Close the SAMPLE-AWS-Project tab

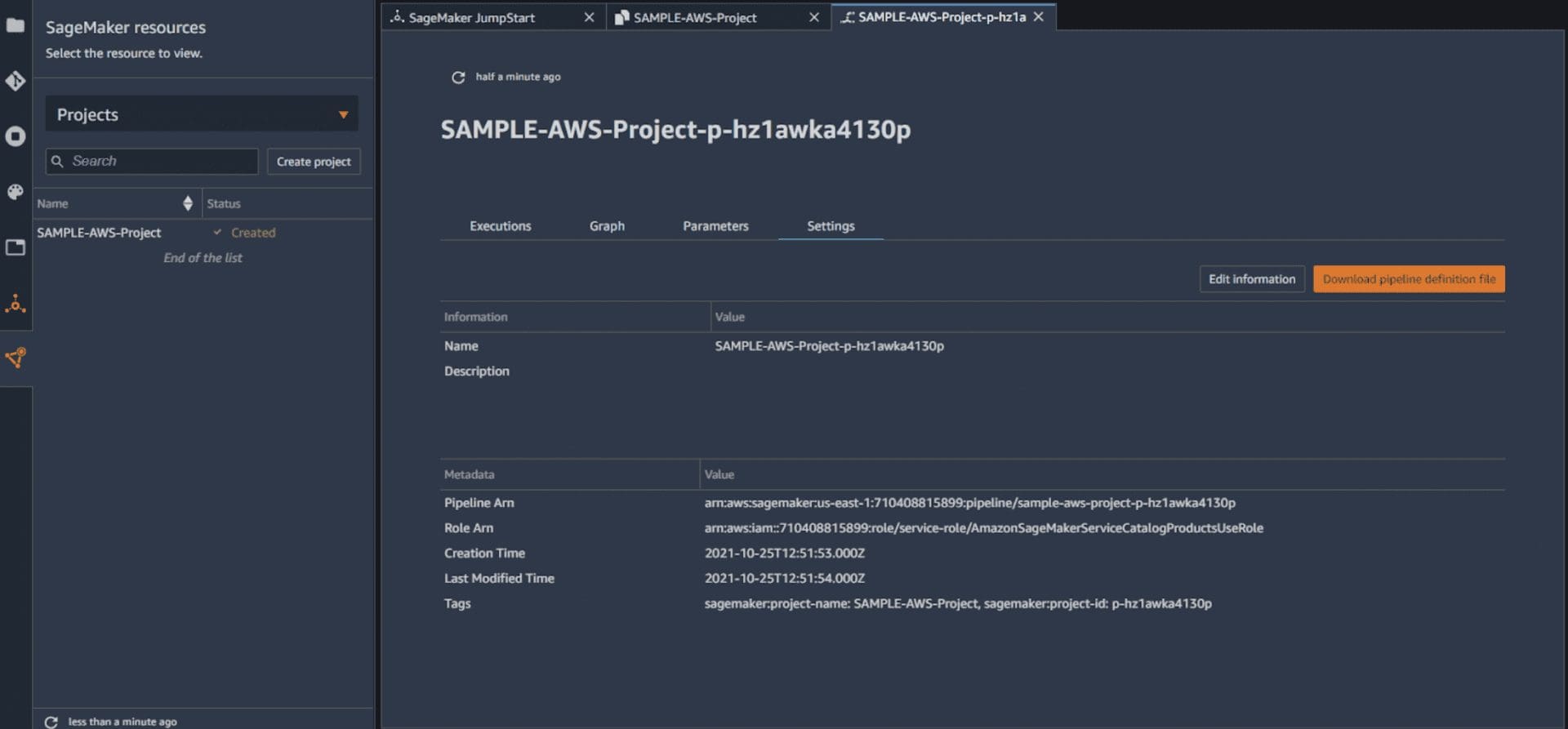(x=813, y=17)
